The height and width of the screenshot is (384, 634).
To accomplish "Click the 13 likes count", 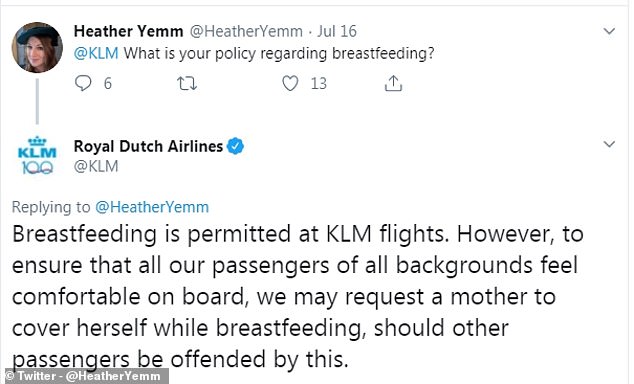I will [x=319, y=83].
